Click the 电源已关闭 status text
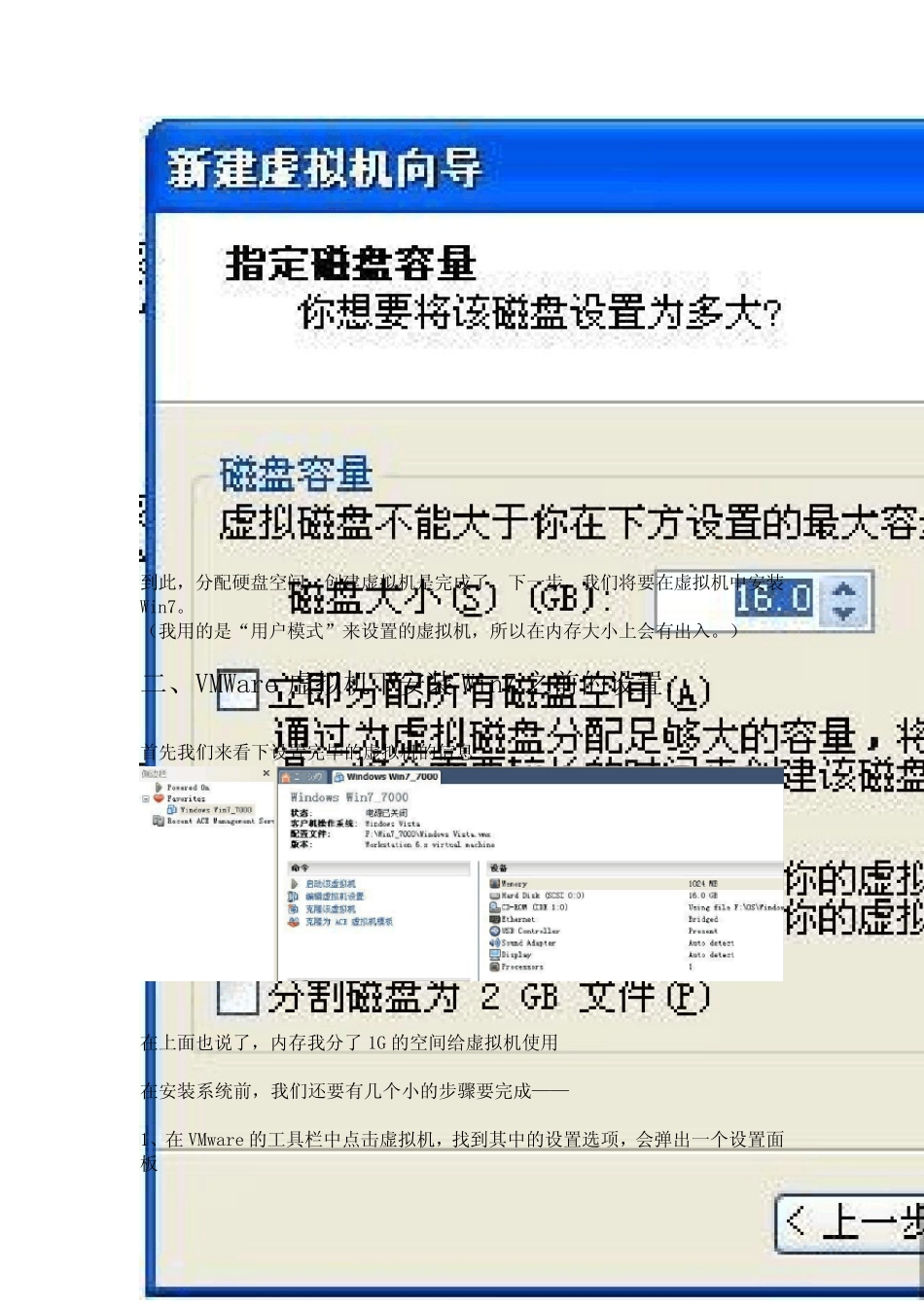Screen dimensions: 924x1307 tap(386, 813)
